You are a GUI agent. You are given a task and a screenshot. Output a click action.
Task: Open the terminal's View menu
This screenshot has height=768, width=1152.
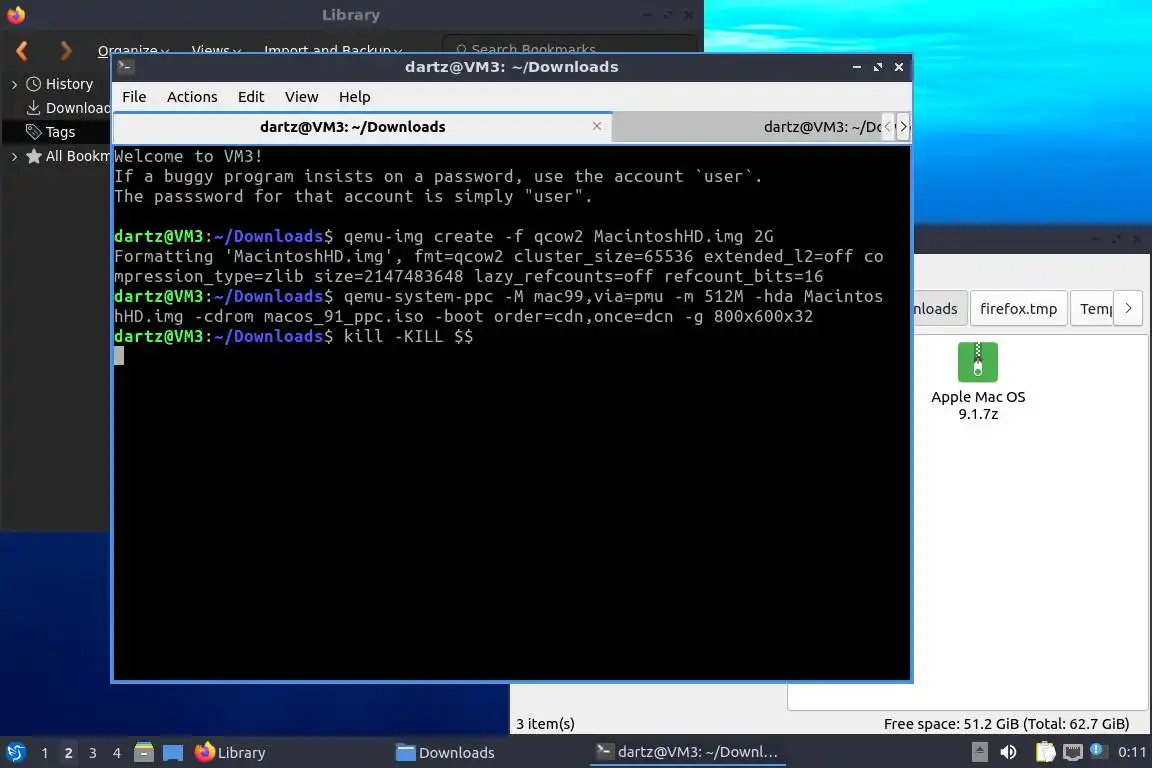(x=301, y=97)
